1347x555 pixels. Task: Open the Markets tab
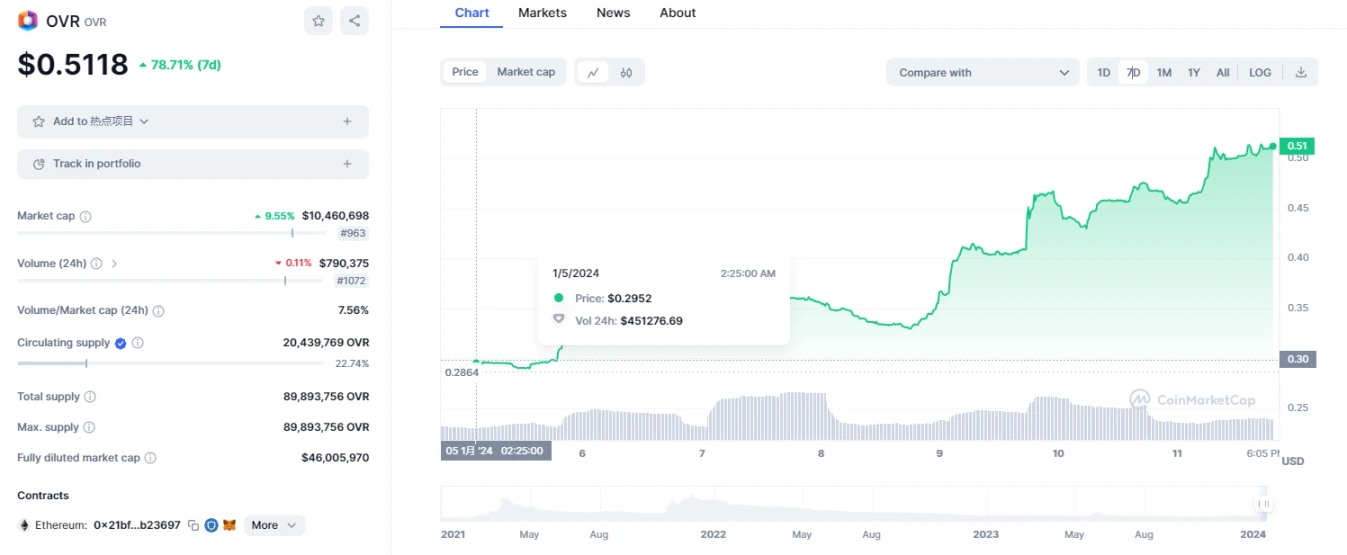(542, 13)
